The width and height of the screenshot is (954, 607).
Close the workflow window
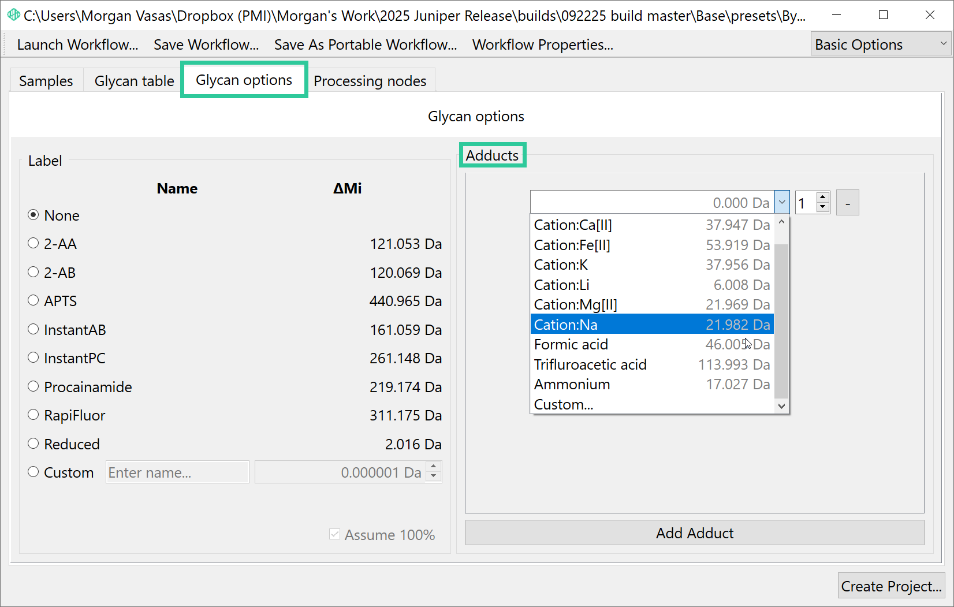(930, 15)
